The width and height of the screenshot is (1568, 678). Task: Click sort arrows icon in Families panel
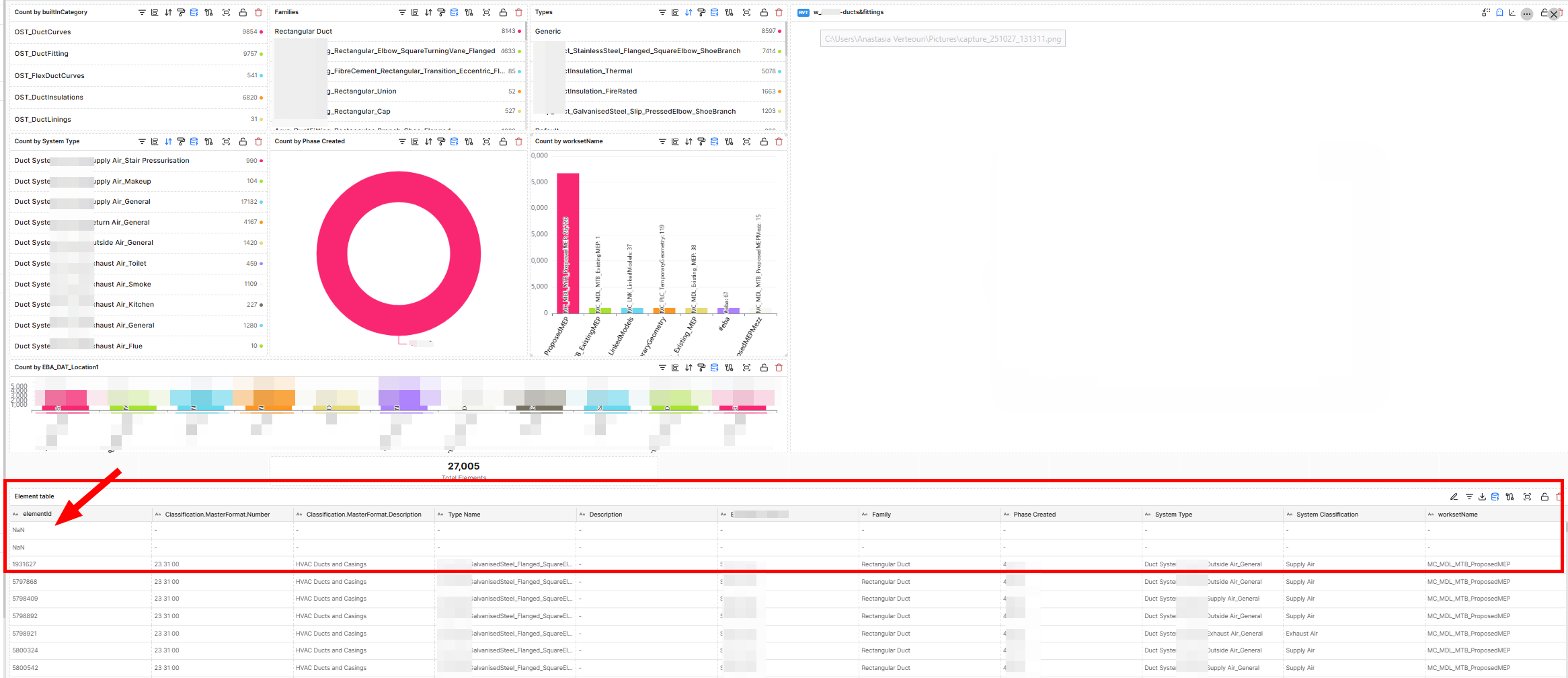(x=428, y=12)
